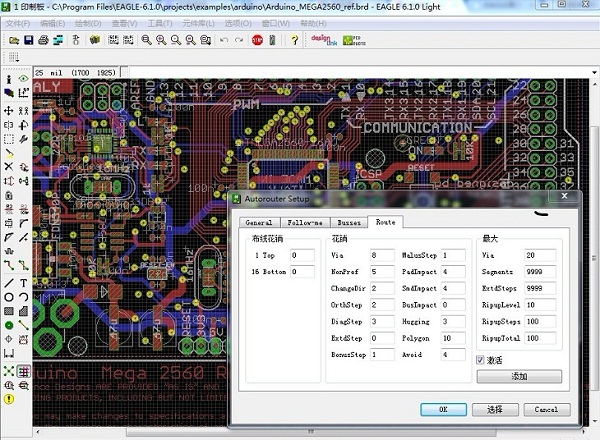Select the Polygon tool
Image resolution: width=600 pixels, height=440 pixels.
24,311
